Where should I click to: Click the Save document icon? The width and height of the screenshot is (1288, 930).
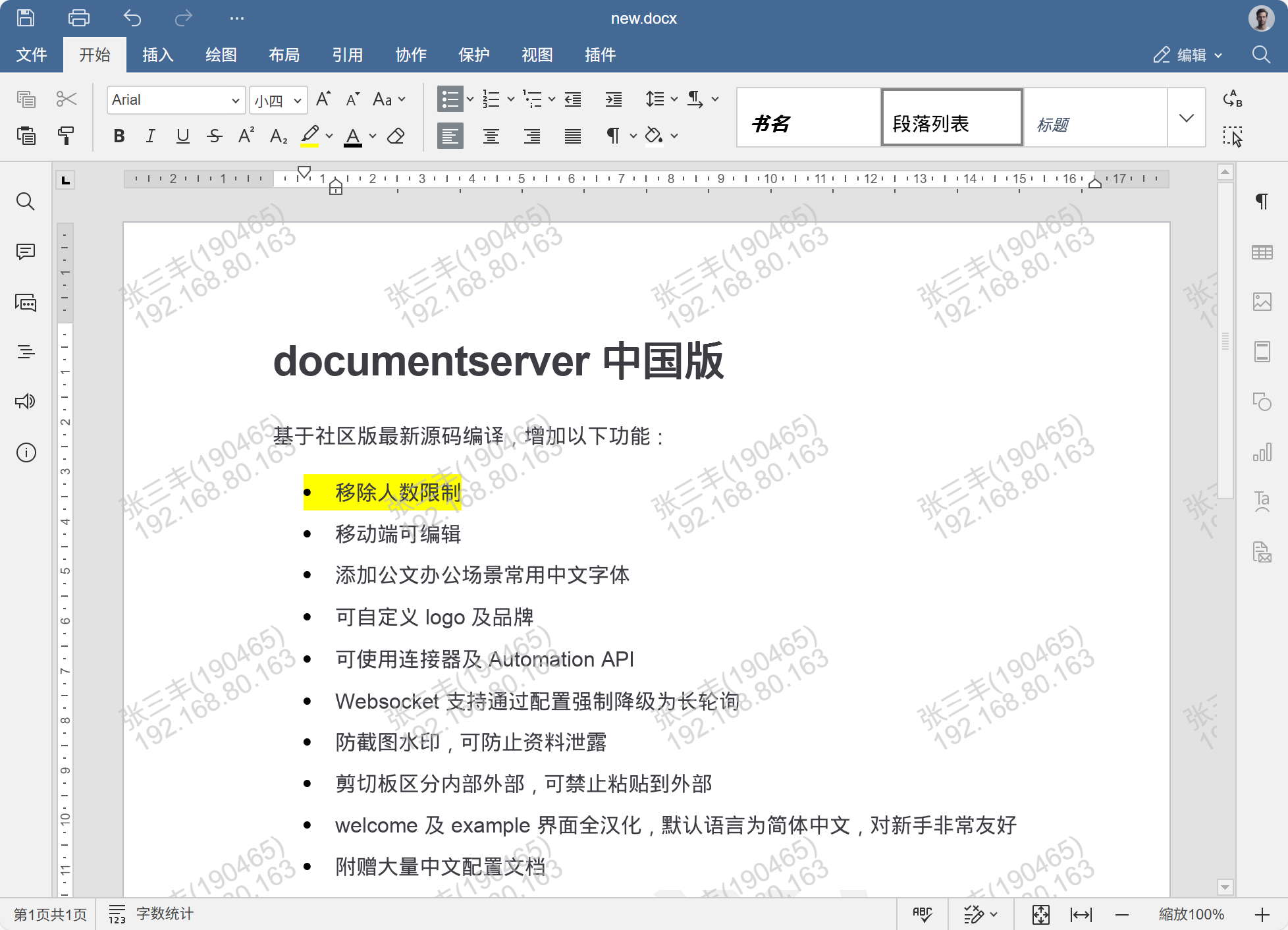26,18
